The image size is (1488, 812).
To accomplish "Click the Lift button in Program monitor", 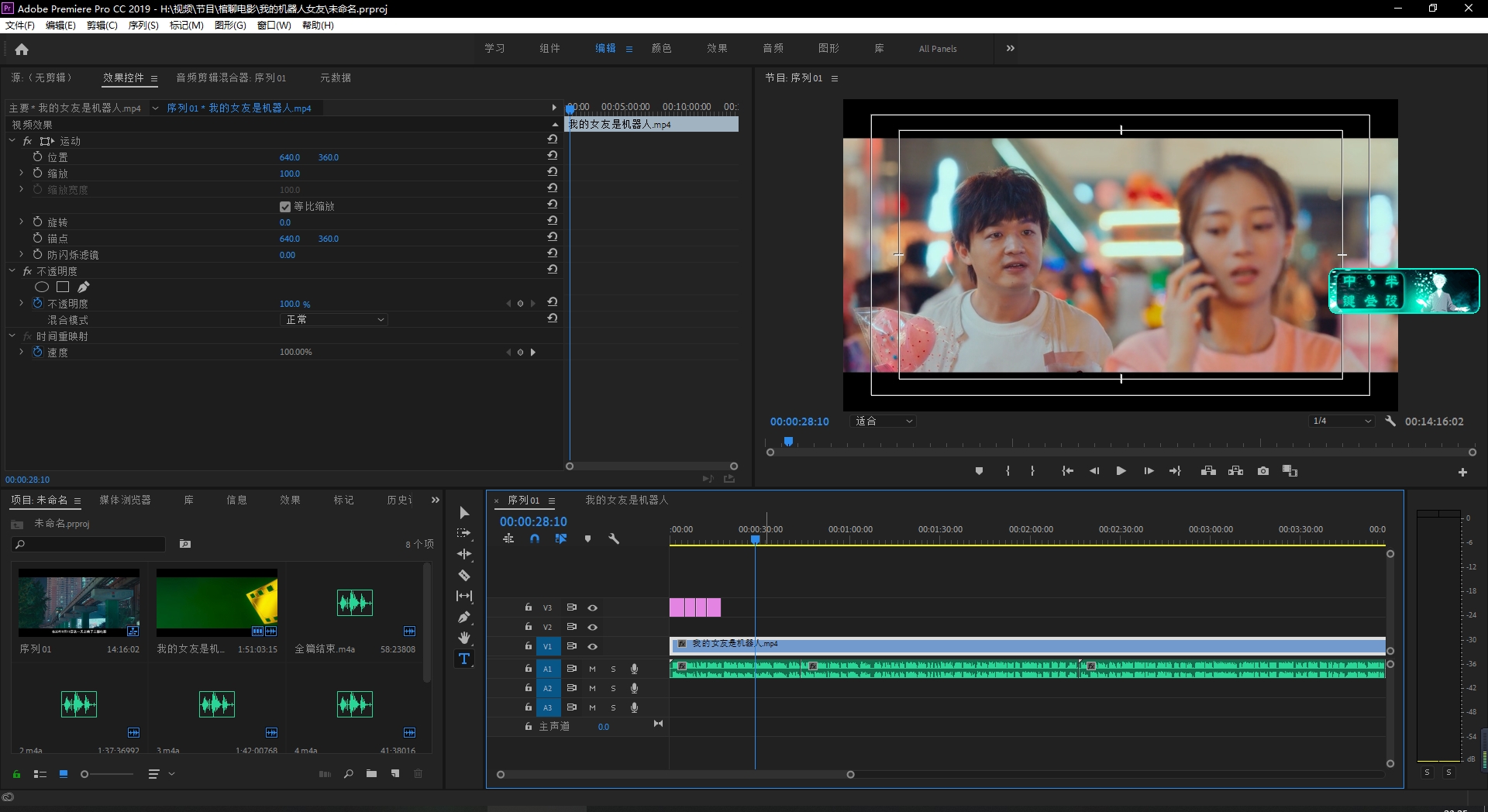I will click(x=1208, y=471).
